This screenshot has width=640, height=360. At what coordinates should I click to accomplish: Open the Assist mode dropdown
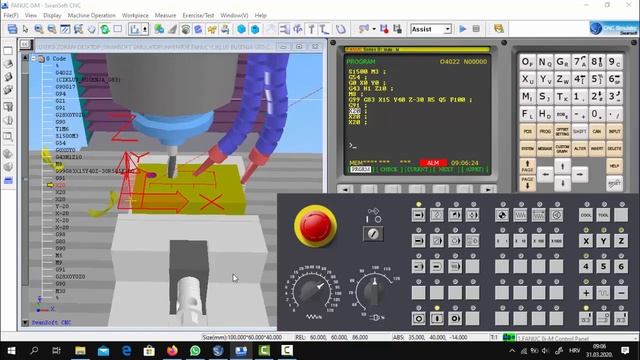448,29
